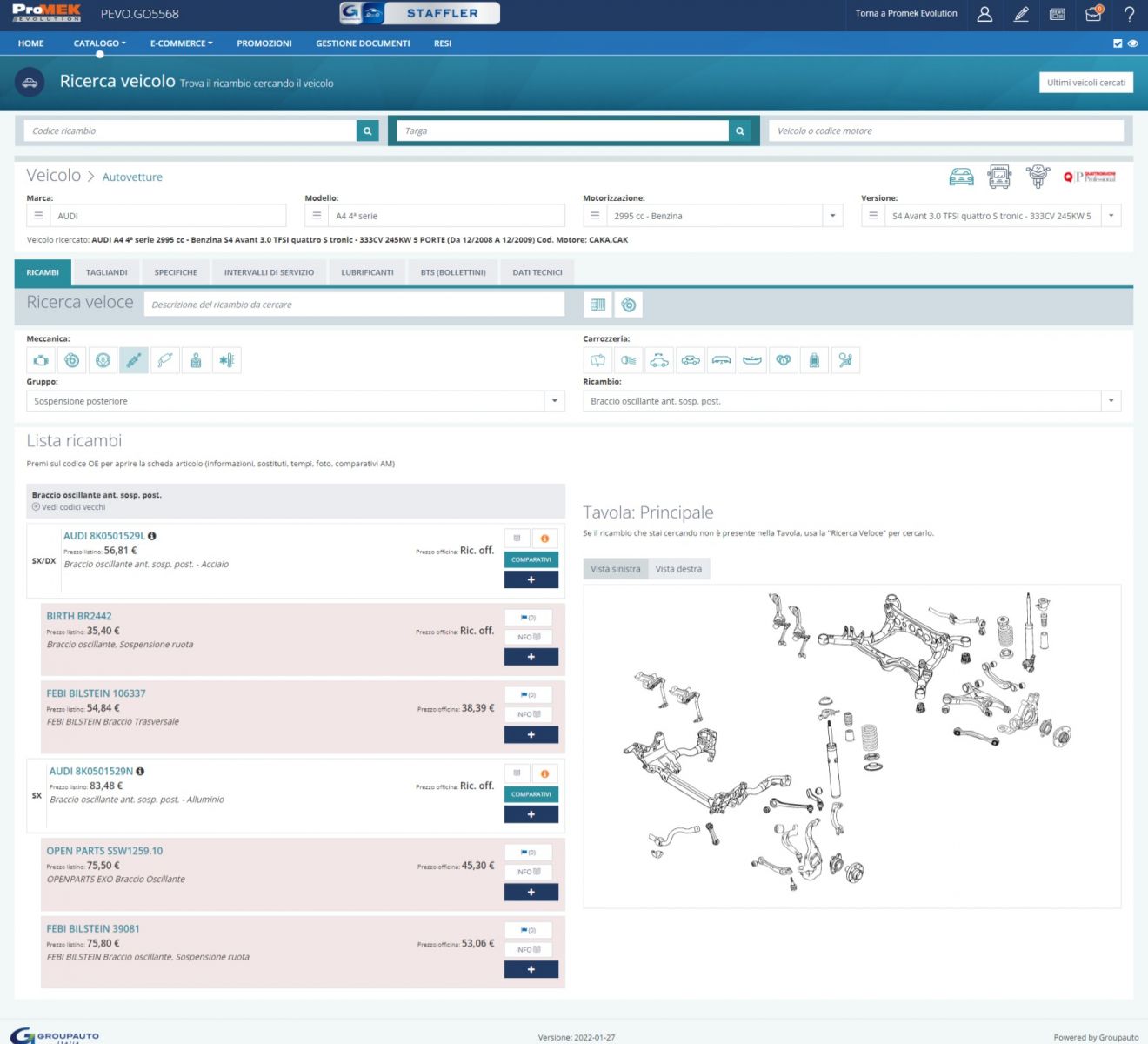
Task: Select engine mechanics category icon
Action: [x=41, y=360]
